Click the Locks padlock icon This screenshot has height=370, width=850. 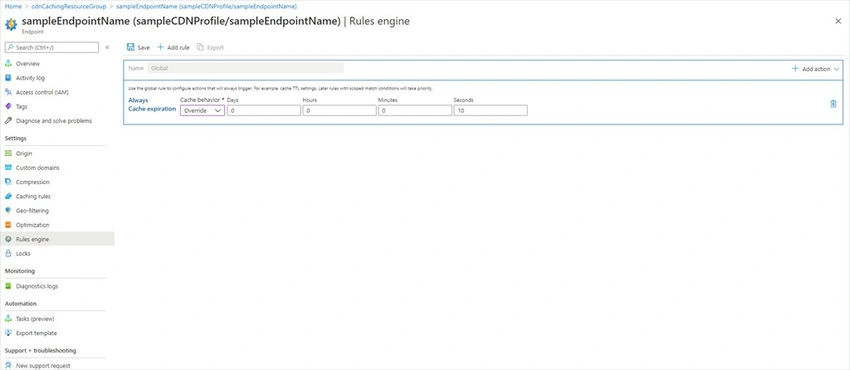tap(8, 253)
